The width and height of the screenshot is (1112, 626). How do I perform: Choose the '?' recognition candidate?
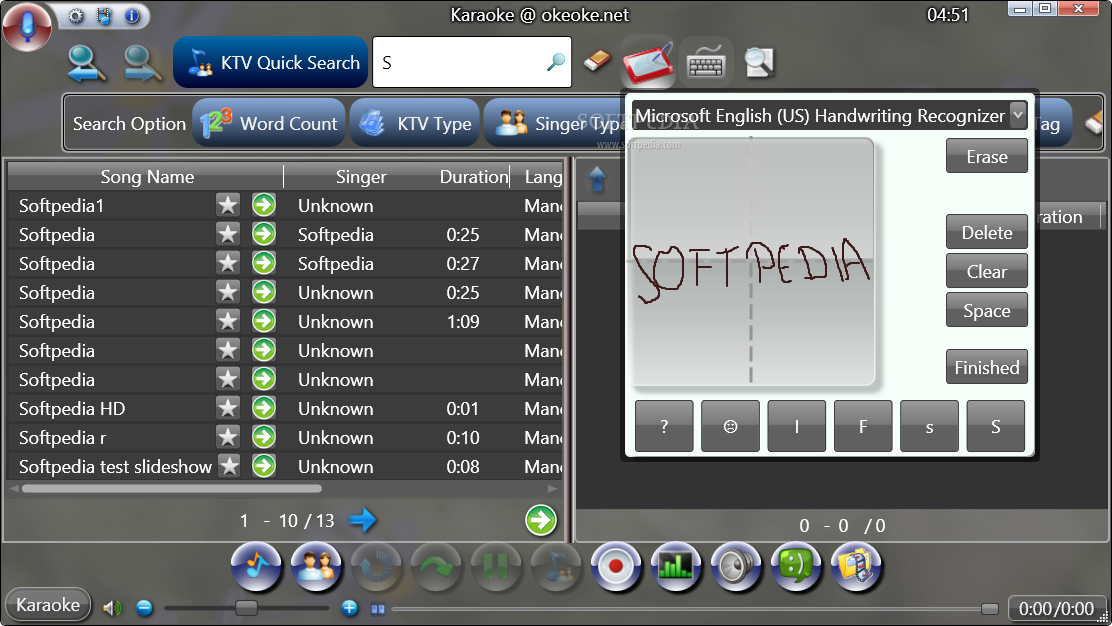[x=664, y=425]
